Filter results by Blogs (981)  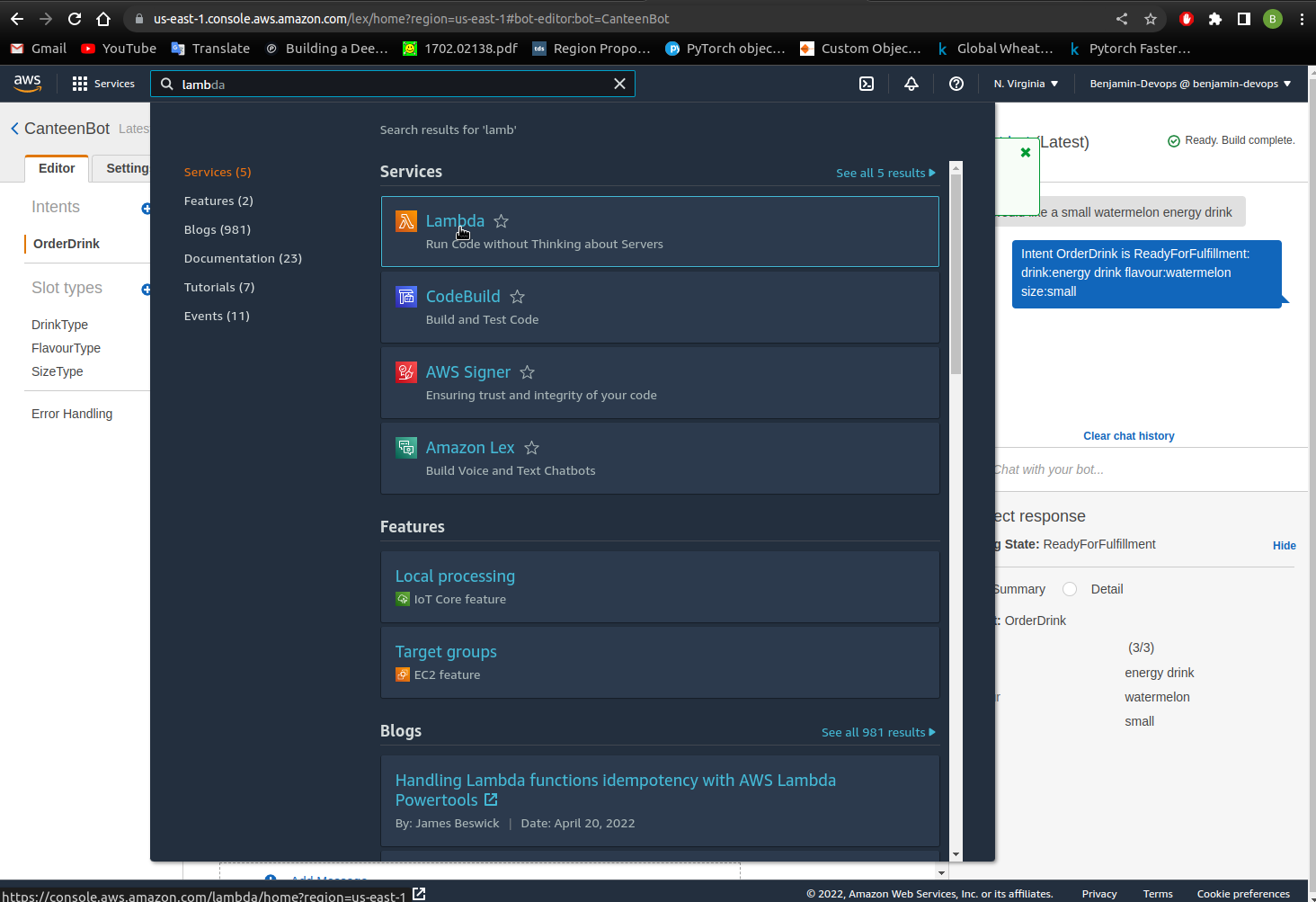pyautogui.click(x=218, y=229)
